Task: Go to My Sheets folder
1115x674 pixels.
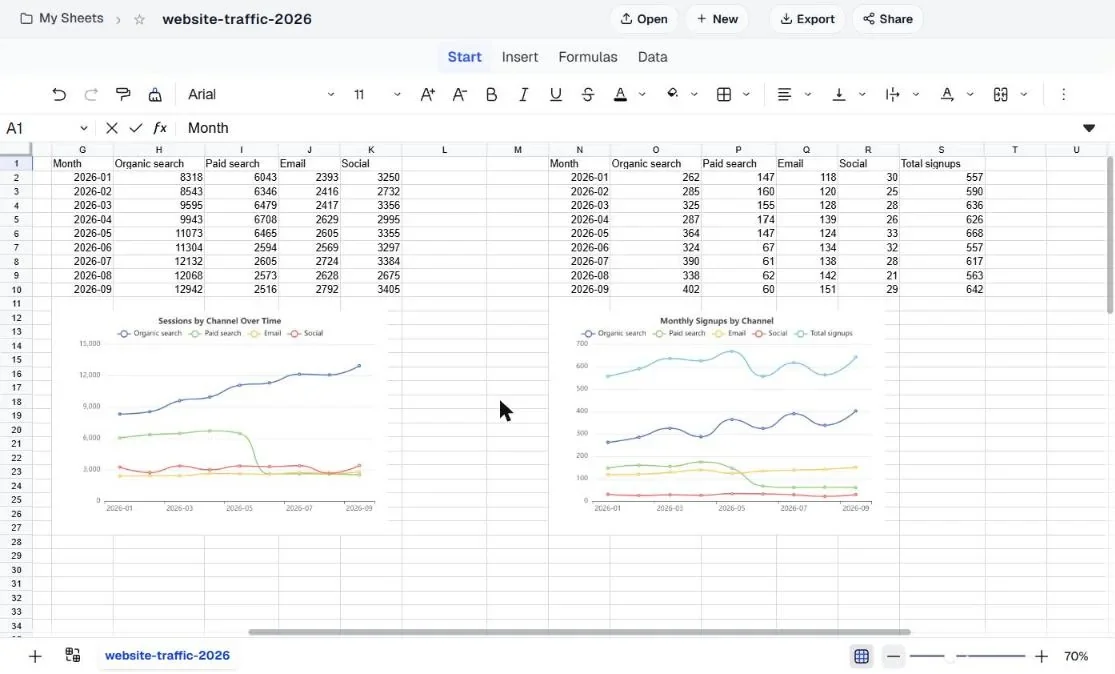Action: [62, 18]
